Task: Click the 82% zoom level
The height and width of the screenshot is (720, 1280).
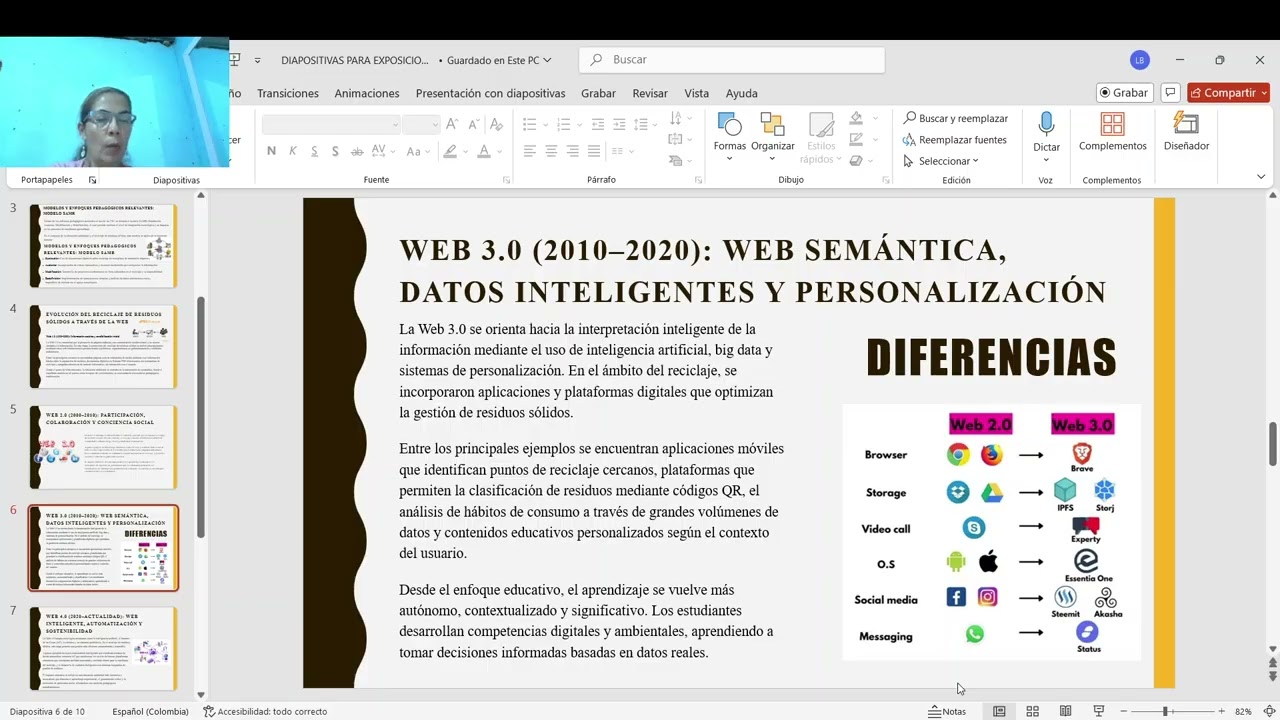Action: [x=1243, y=711]
